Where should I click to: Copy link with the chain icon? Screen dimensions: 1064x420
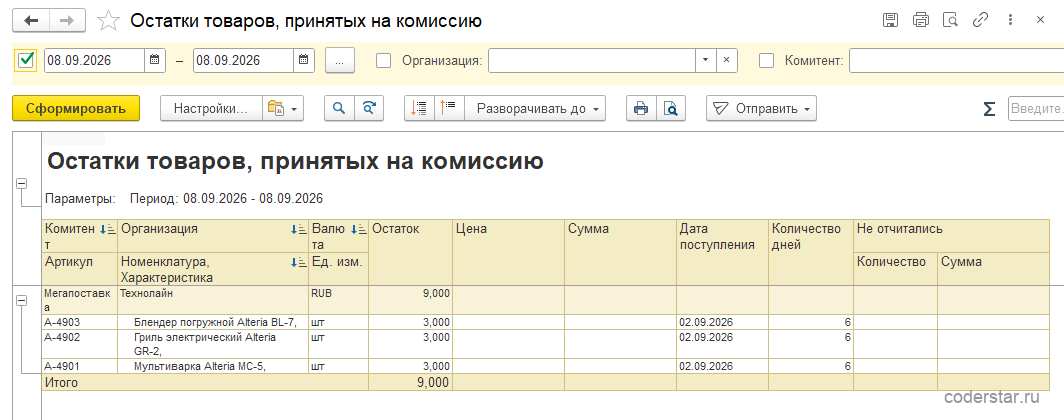pos(980,20)
